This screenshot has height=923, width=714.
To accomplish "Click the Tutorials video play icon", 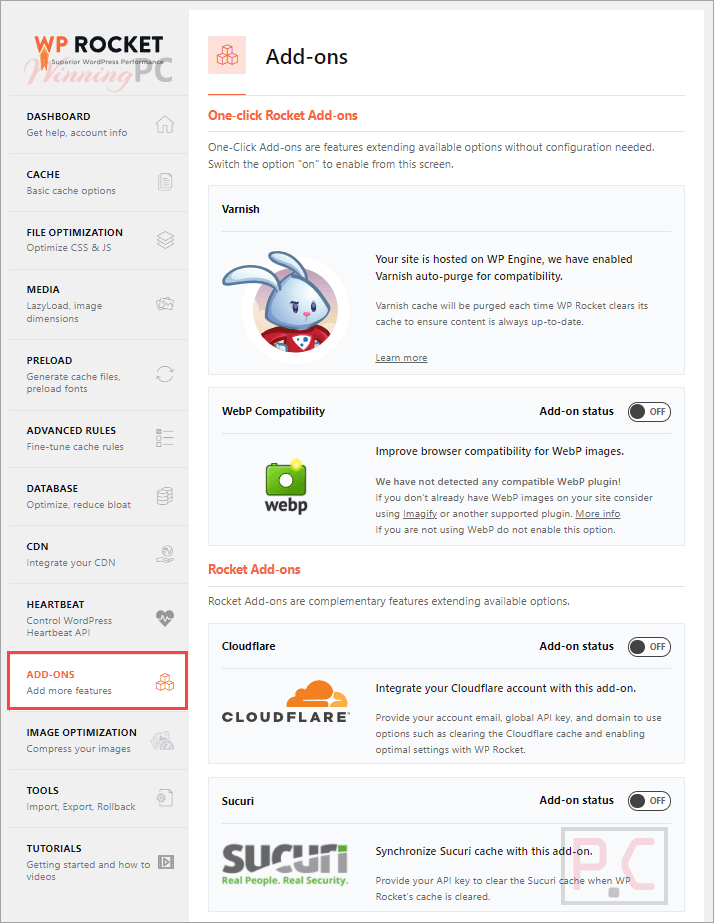I will tap(166, 862).
